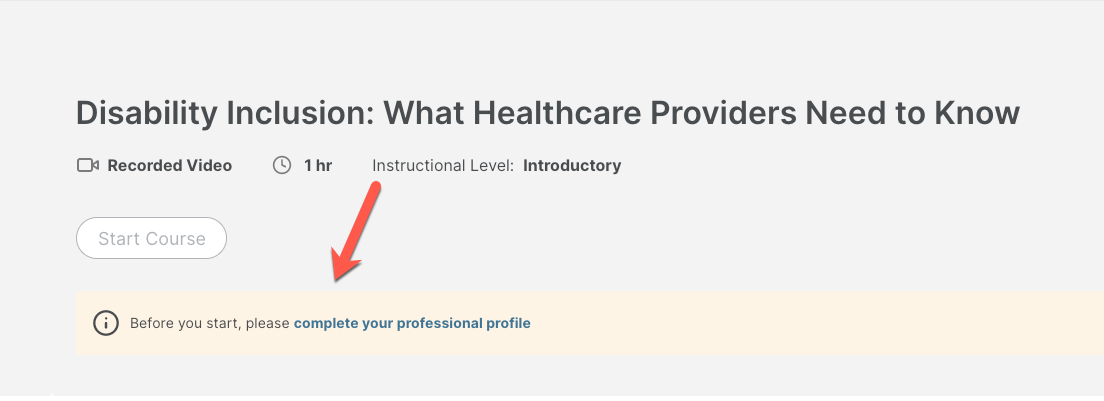This screenshot has width=1104, height=401.
Task: Select the Introductory level value
Action: (x=572, y=165)
